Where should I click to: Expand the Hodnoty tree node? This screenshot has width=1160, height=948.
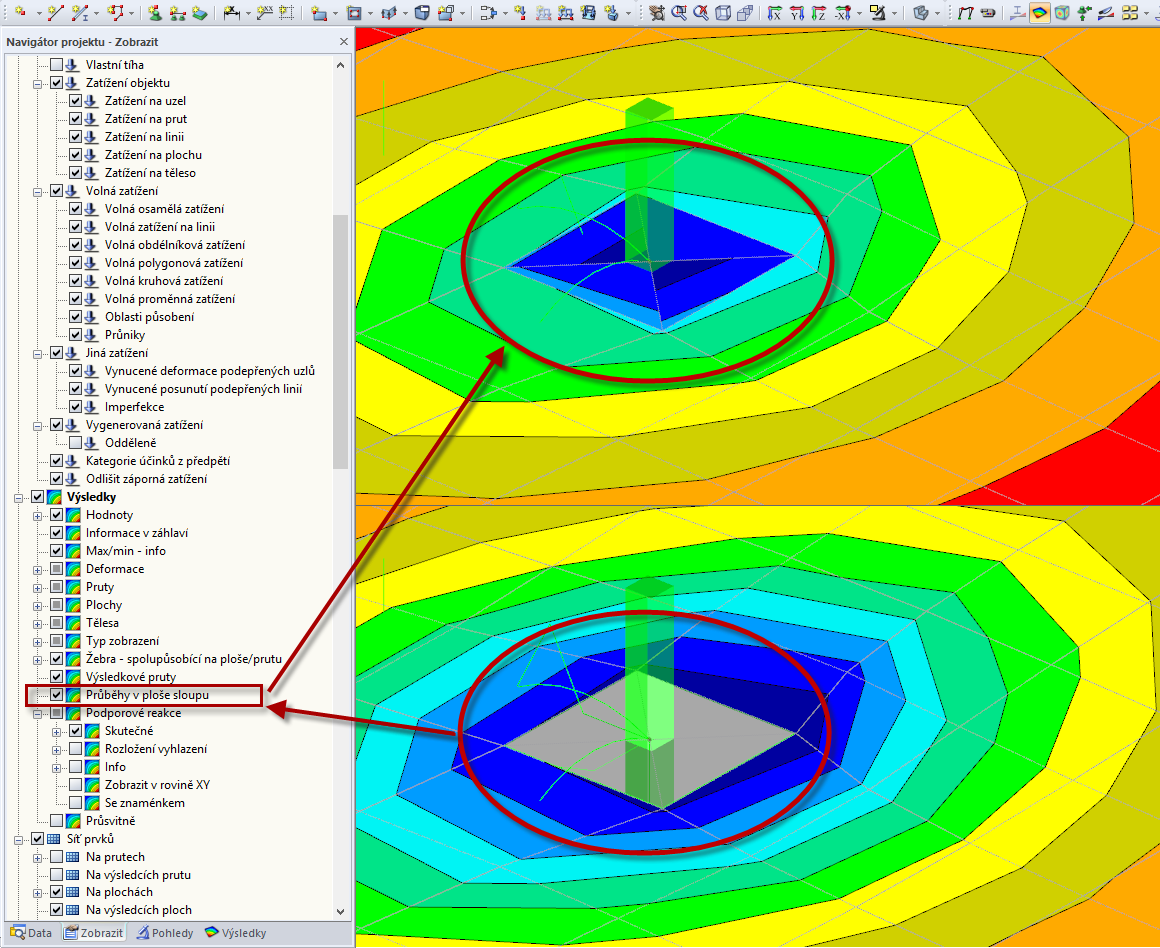(38, 515)
